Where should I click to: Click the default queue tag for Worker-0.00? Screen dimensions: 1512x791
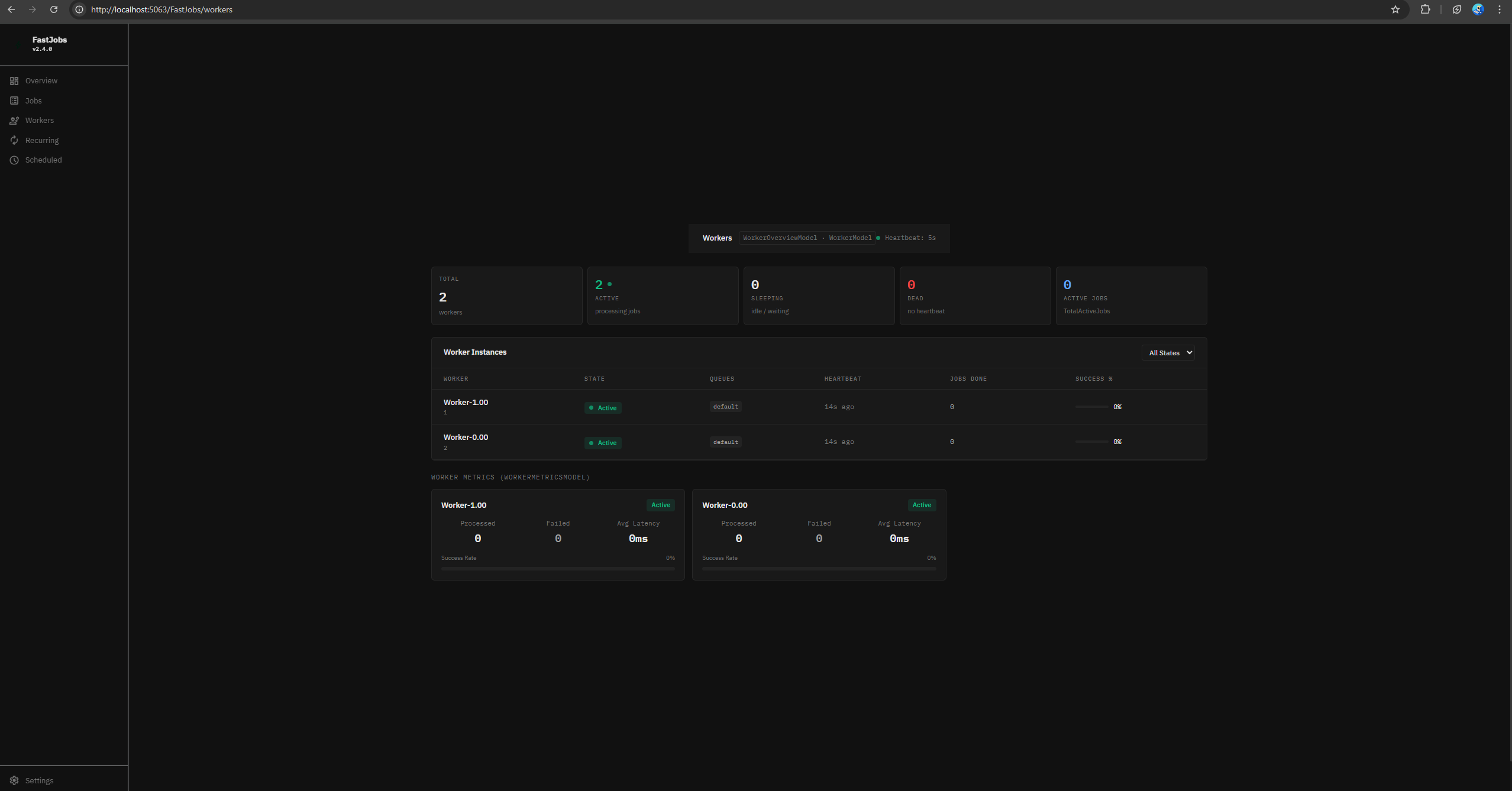725,442
